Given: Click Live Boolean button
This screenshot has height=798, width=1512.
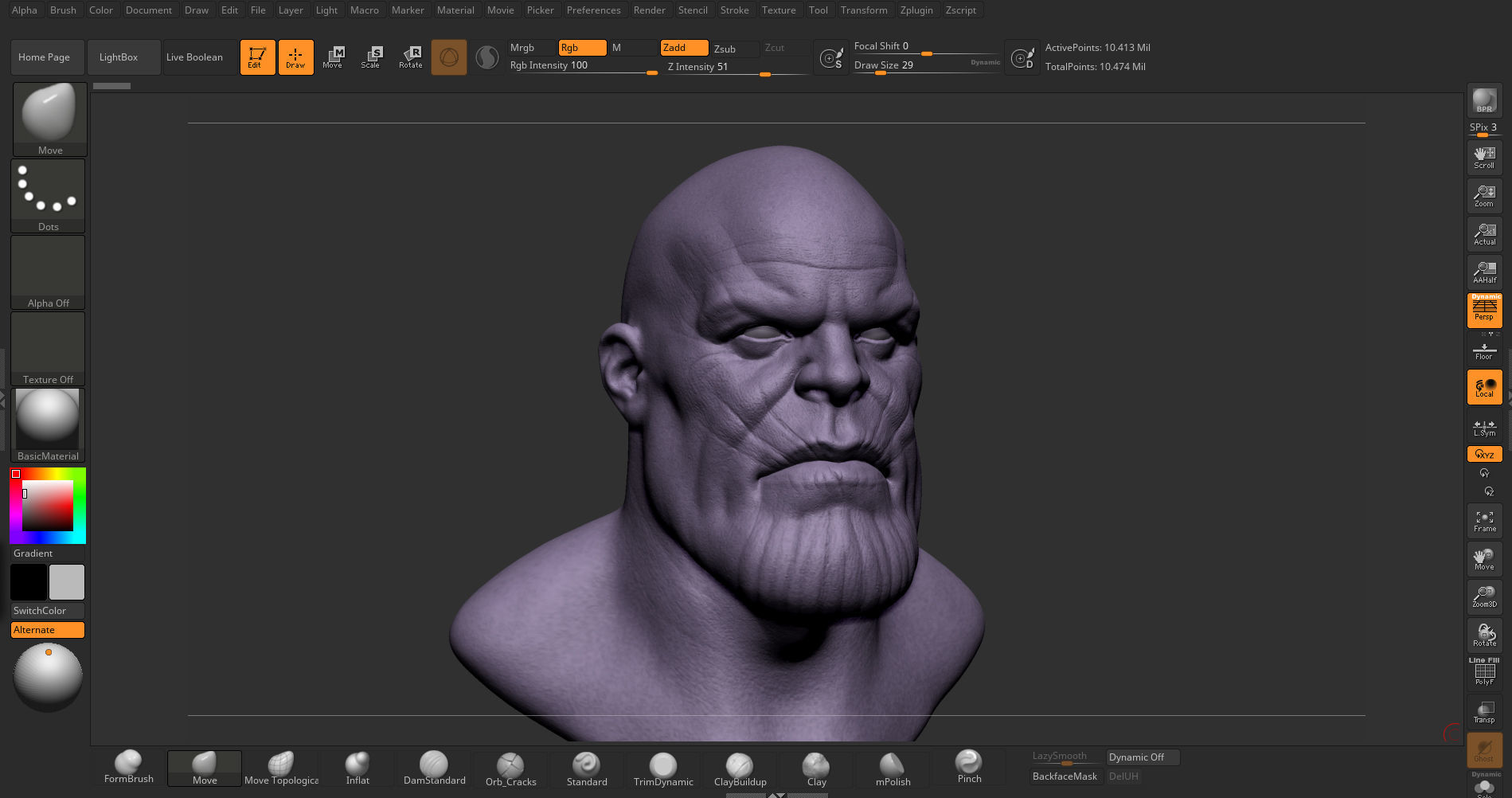Looking at the screenshot, I should point(200,57).
